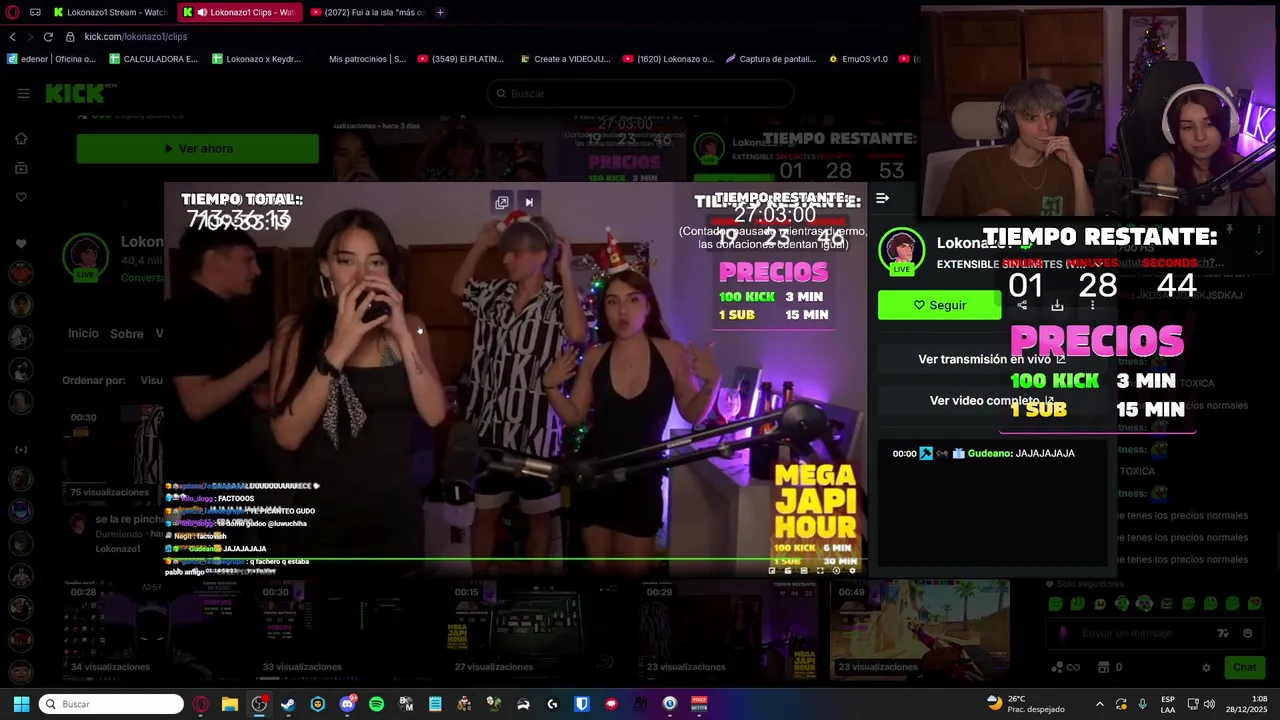
Task: Open the CALCULADORA E... bookmark
Action: tap(153, 59)
